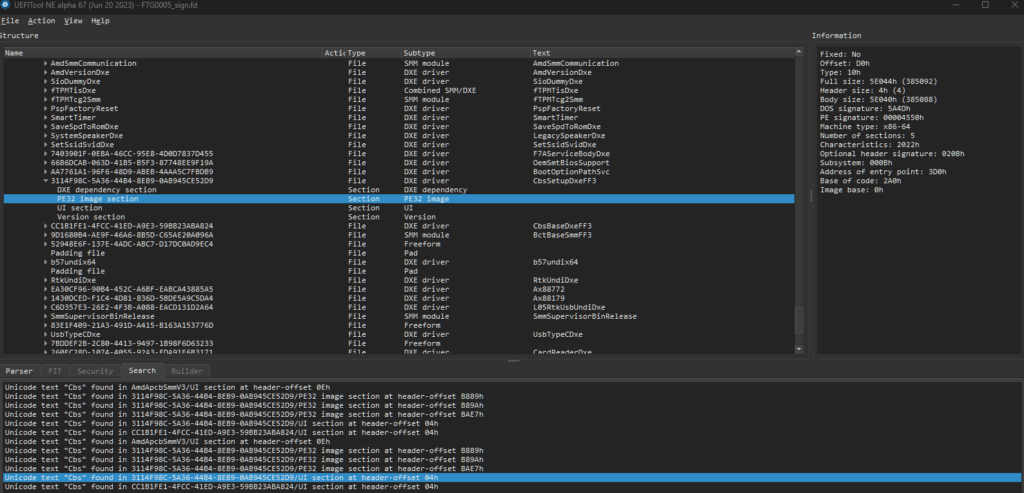This screenshot has height=493, width=1024.
Task: Expand the RtkUndiDxe tree item
Action: tap(46, 280)
